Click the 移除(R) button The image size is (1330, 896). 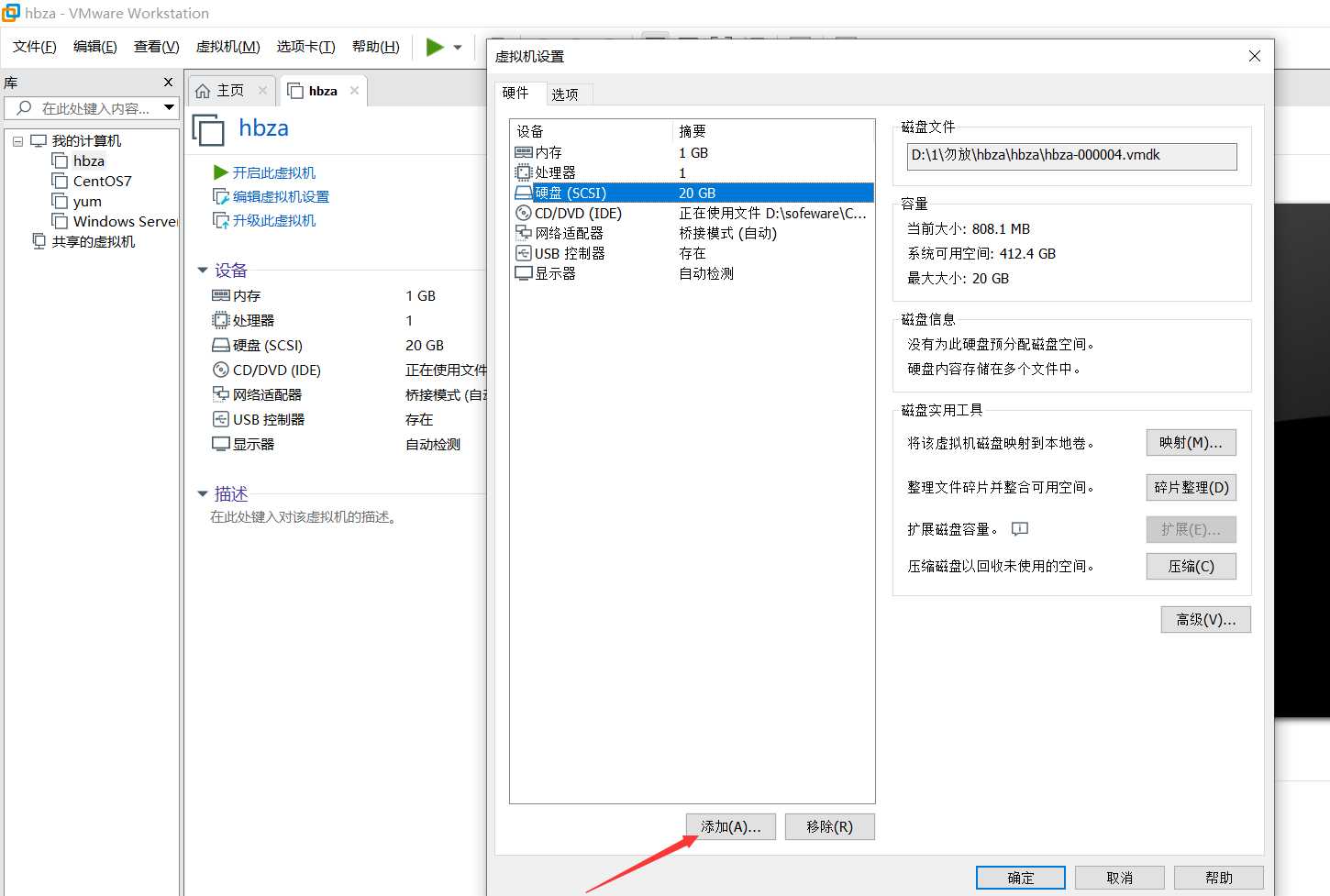(829, 826)
